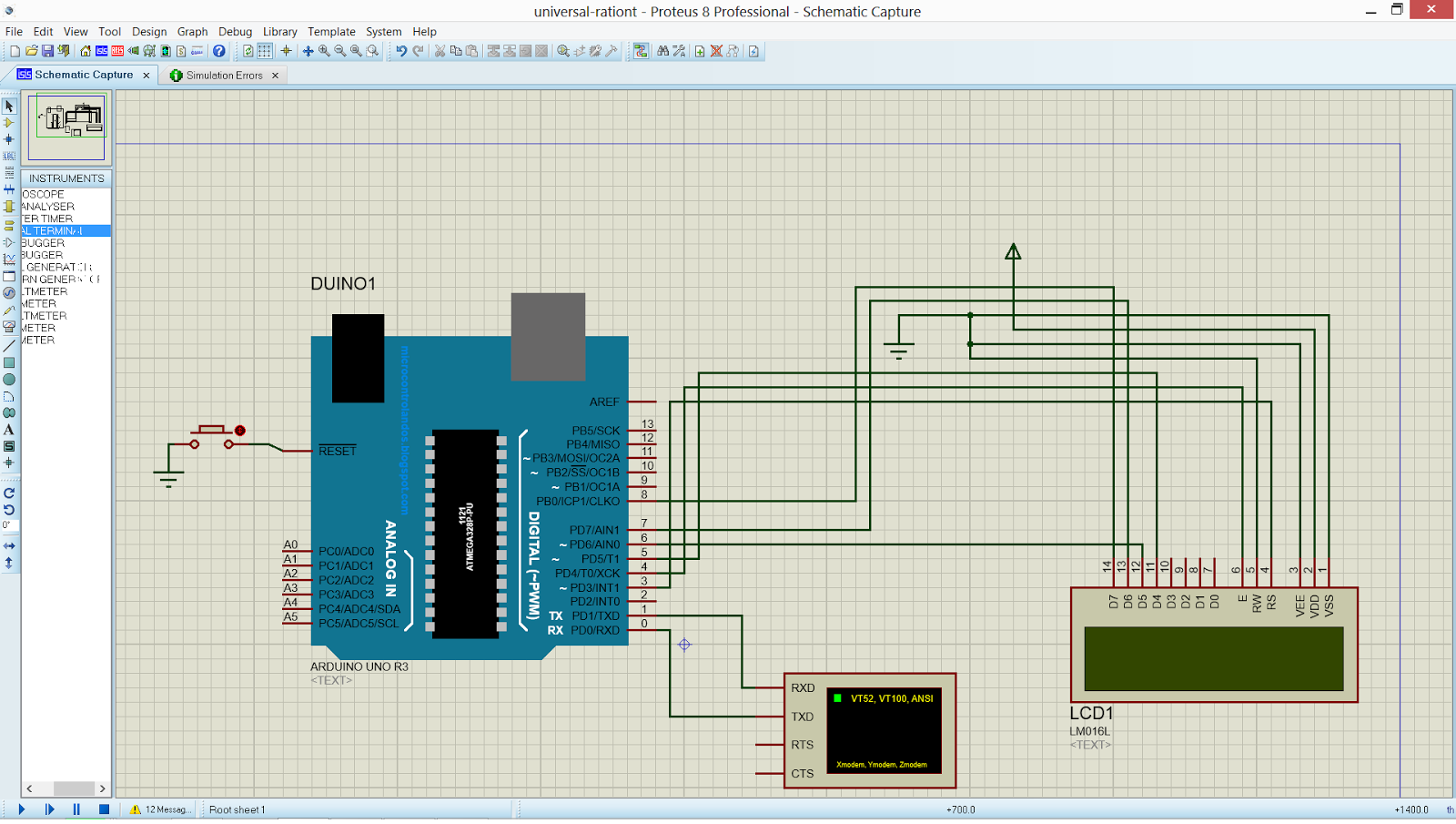Click the Undo arrow icon

pyautogui.click(x=401, y=51)
